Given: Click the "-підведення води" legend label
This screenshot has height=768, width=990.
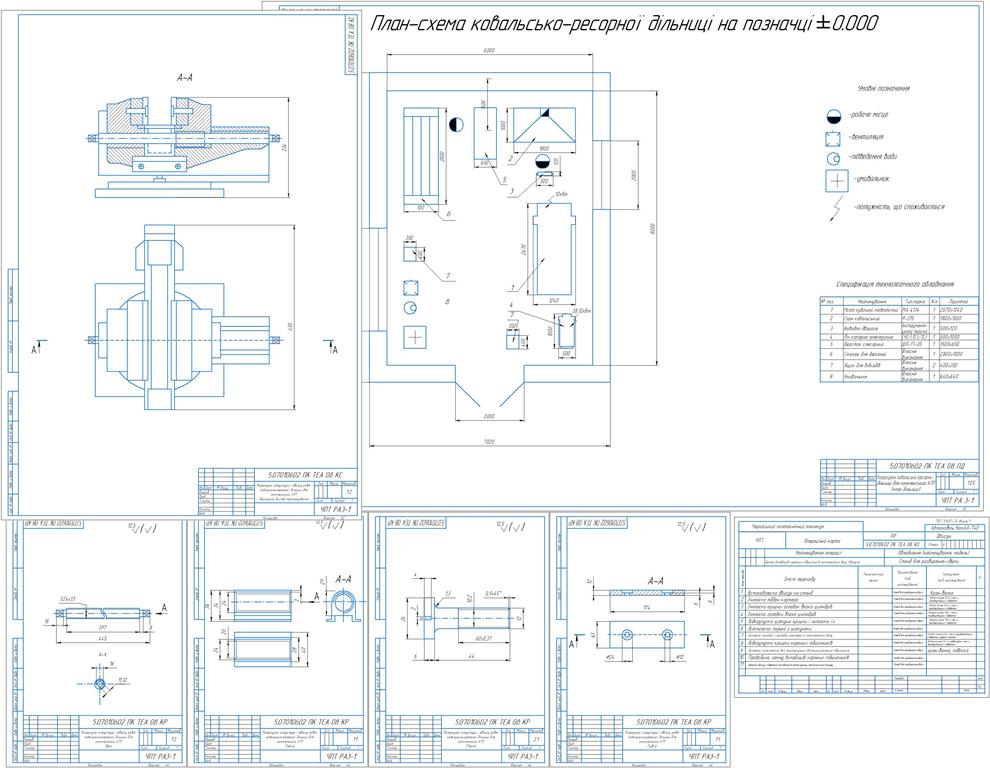Looking at the screenshot, I should pyautogui.click(x=871, y=156).
